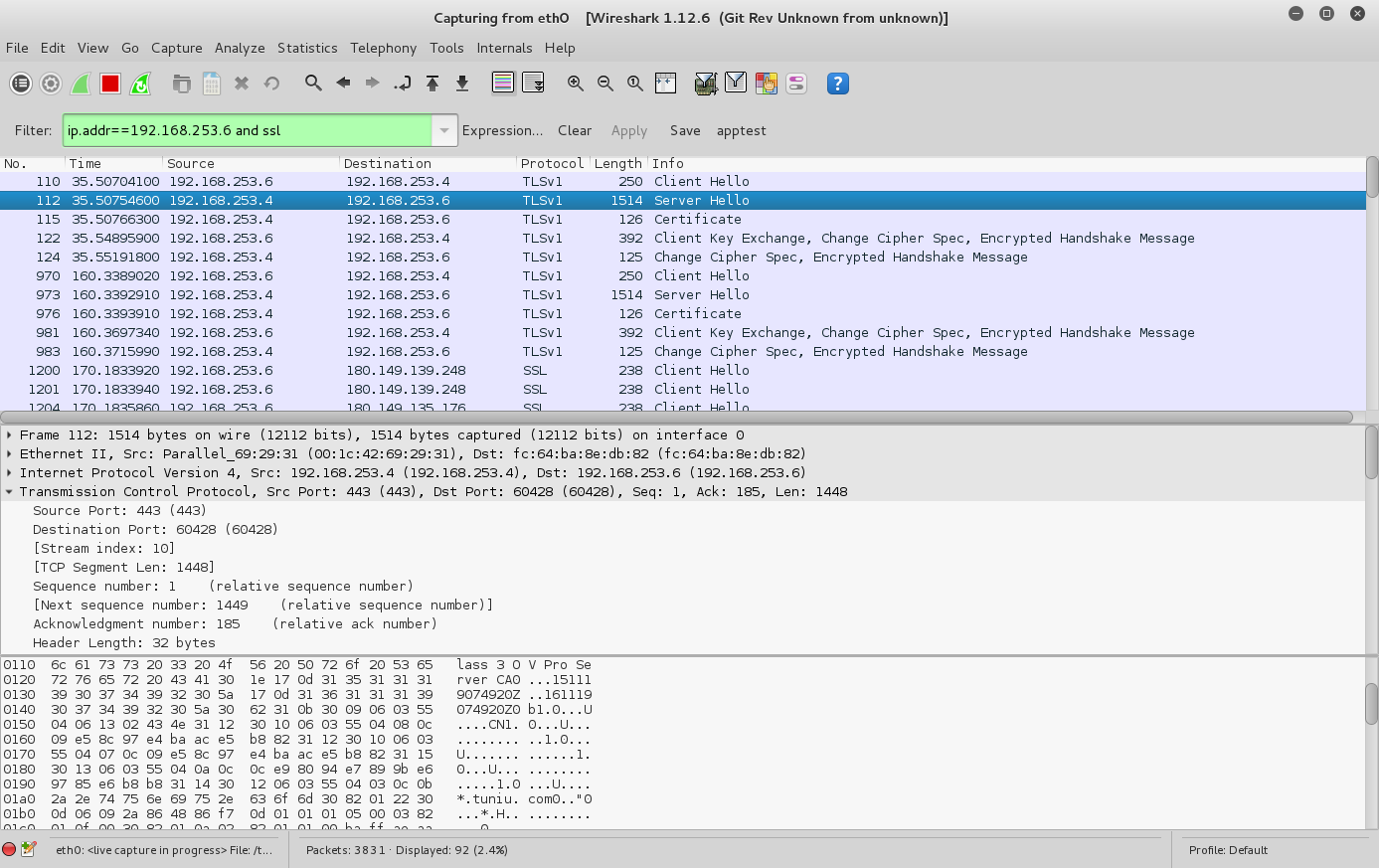Open Wireshark help question mark icon
The height and width of the screenshot is (868, 1379).
(x=837, y=84)
